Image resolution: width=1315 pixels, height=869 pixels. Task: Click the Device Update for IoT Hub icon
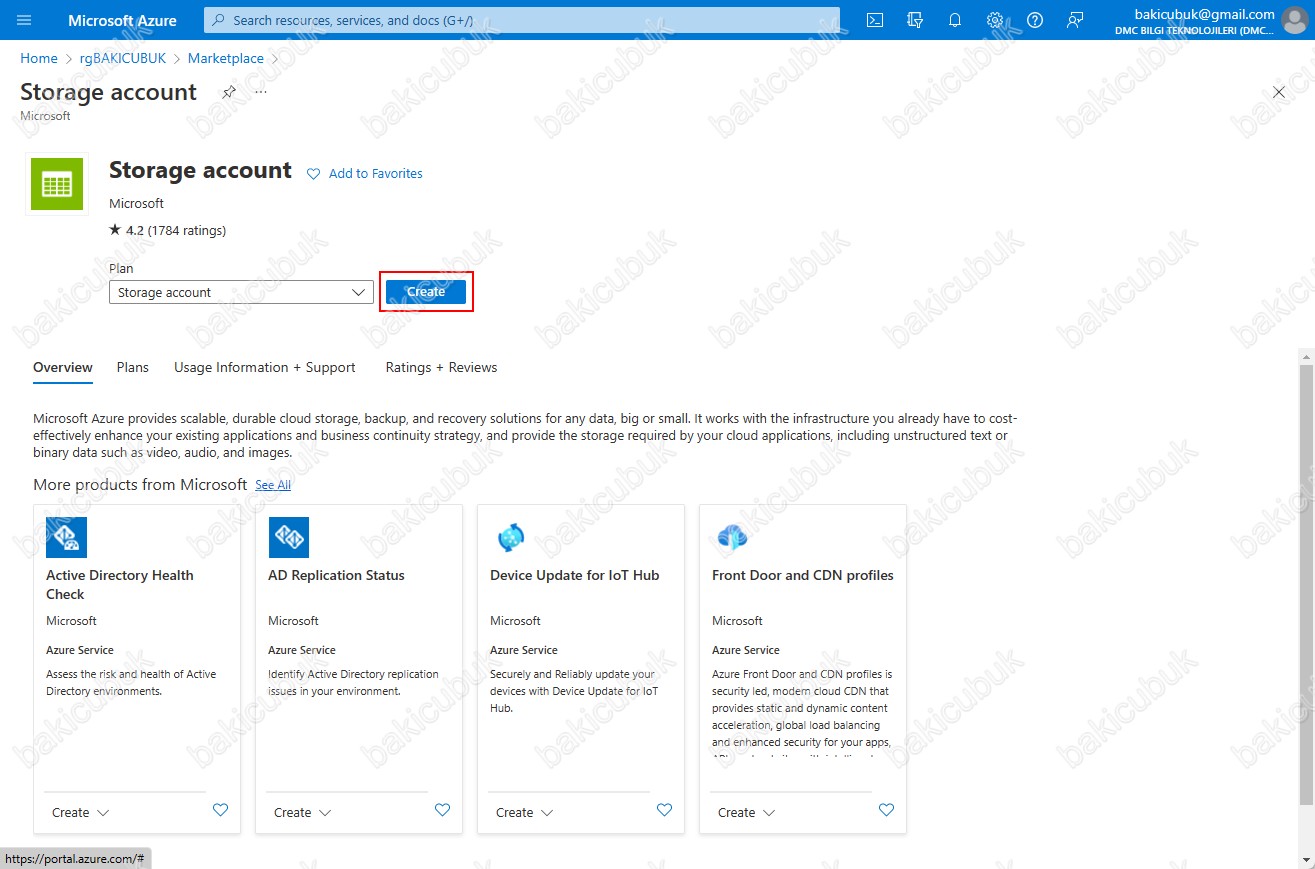tap(511, 537)
